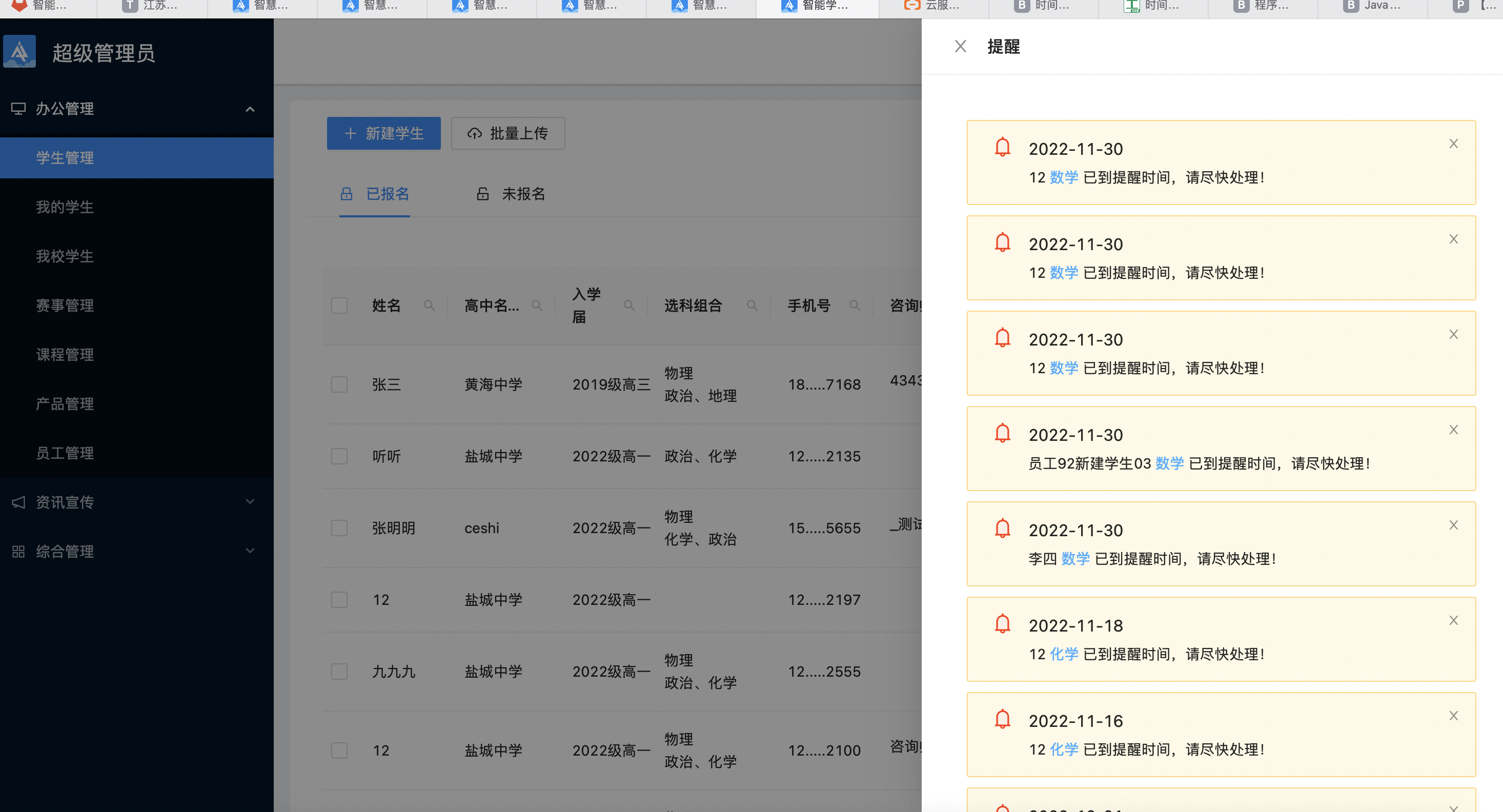Viewport: 1503px width, 812px height.
Task: Open 员工管理 in the sidebar
Action: pyautogui.click(x=136, y=453)
